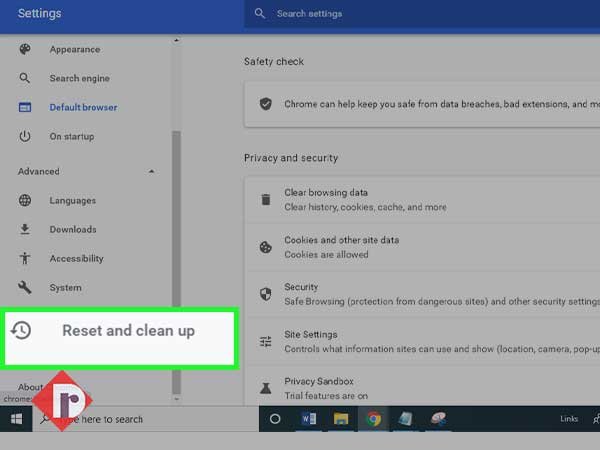Screen dimensions: 600x450
Task: Click the Safety check shield icon
Action: [266, 104]
